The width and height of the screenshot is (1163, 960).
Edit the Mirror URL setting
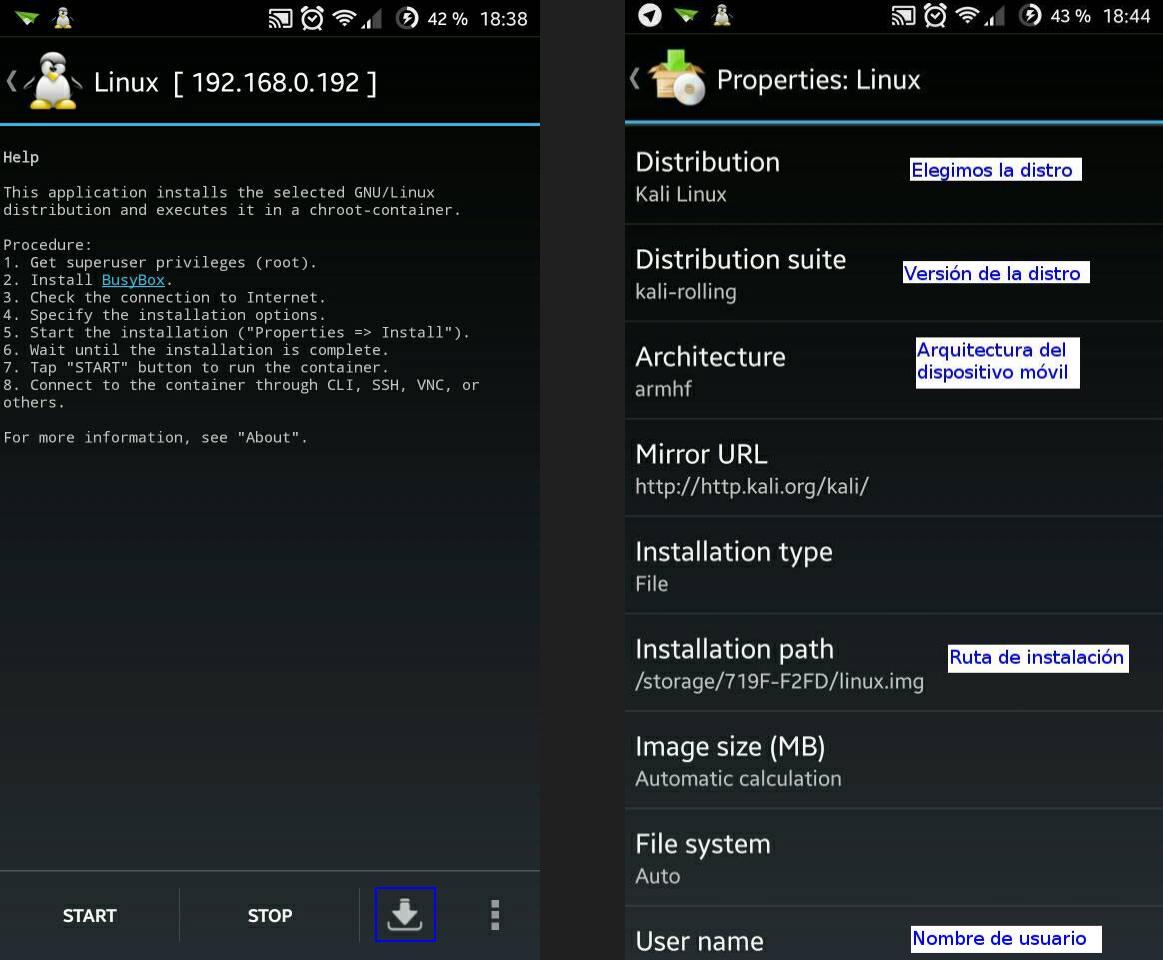tap(894, 468)
